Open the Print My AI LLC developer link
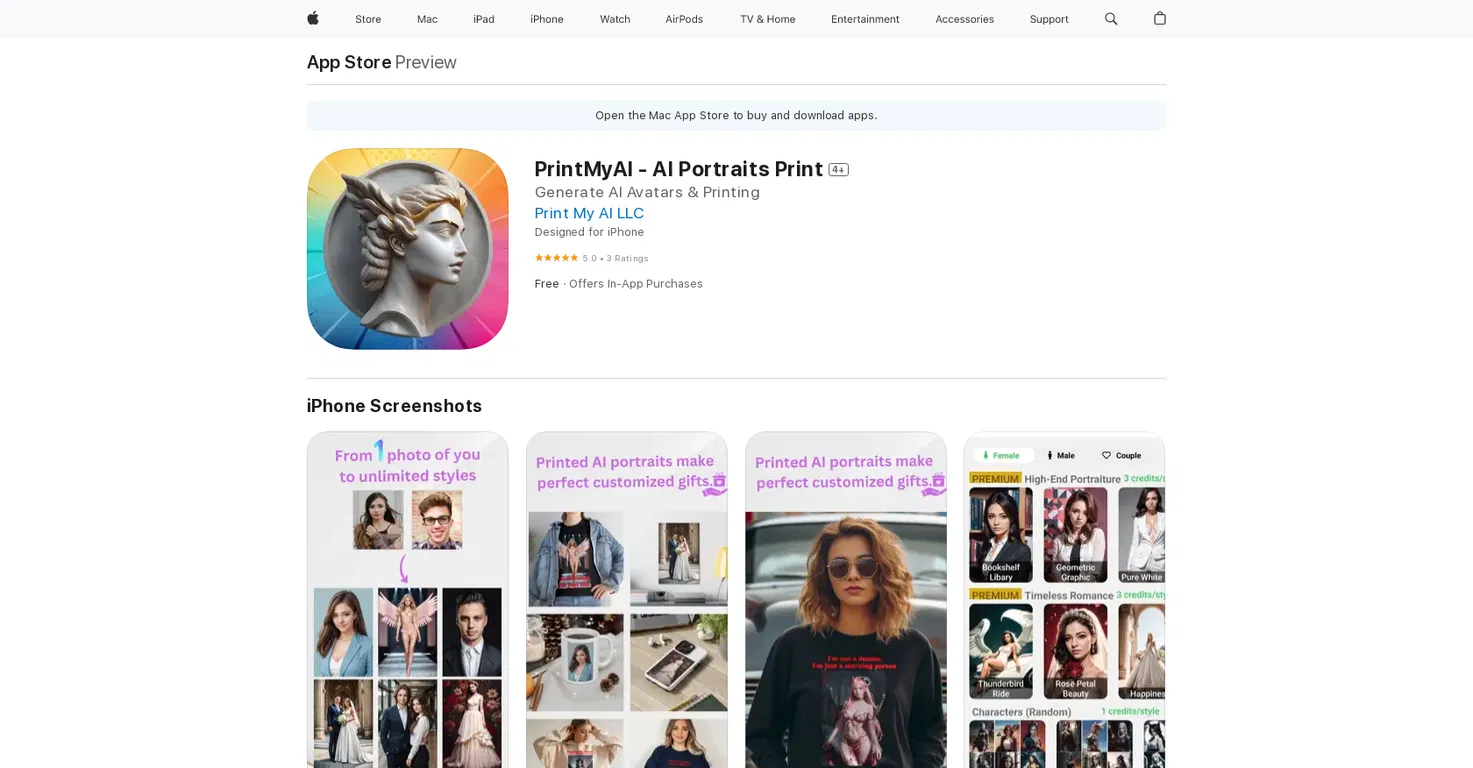This screenshot has width=1473, height=768. 589,213
